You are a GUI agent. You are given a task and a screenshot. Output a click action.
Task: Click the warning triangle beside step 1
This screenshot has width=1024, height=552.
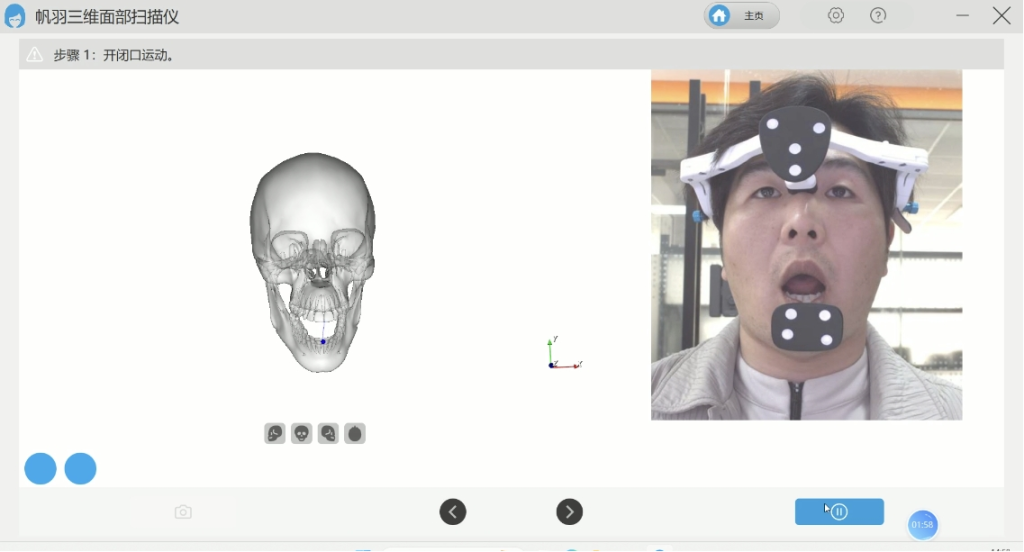pyautogui.click(x=35, y=55)
